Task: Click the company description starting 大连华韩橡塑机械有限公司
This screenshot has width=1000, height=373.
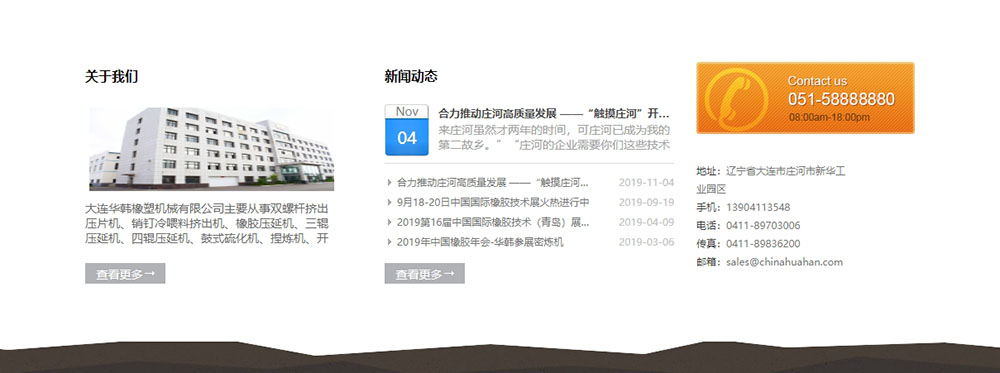Action: coord(207,224)
